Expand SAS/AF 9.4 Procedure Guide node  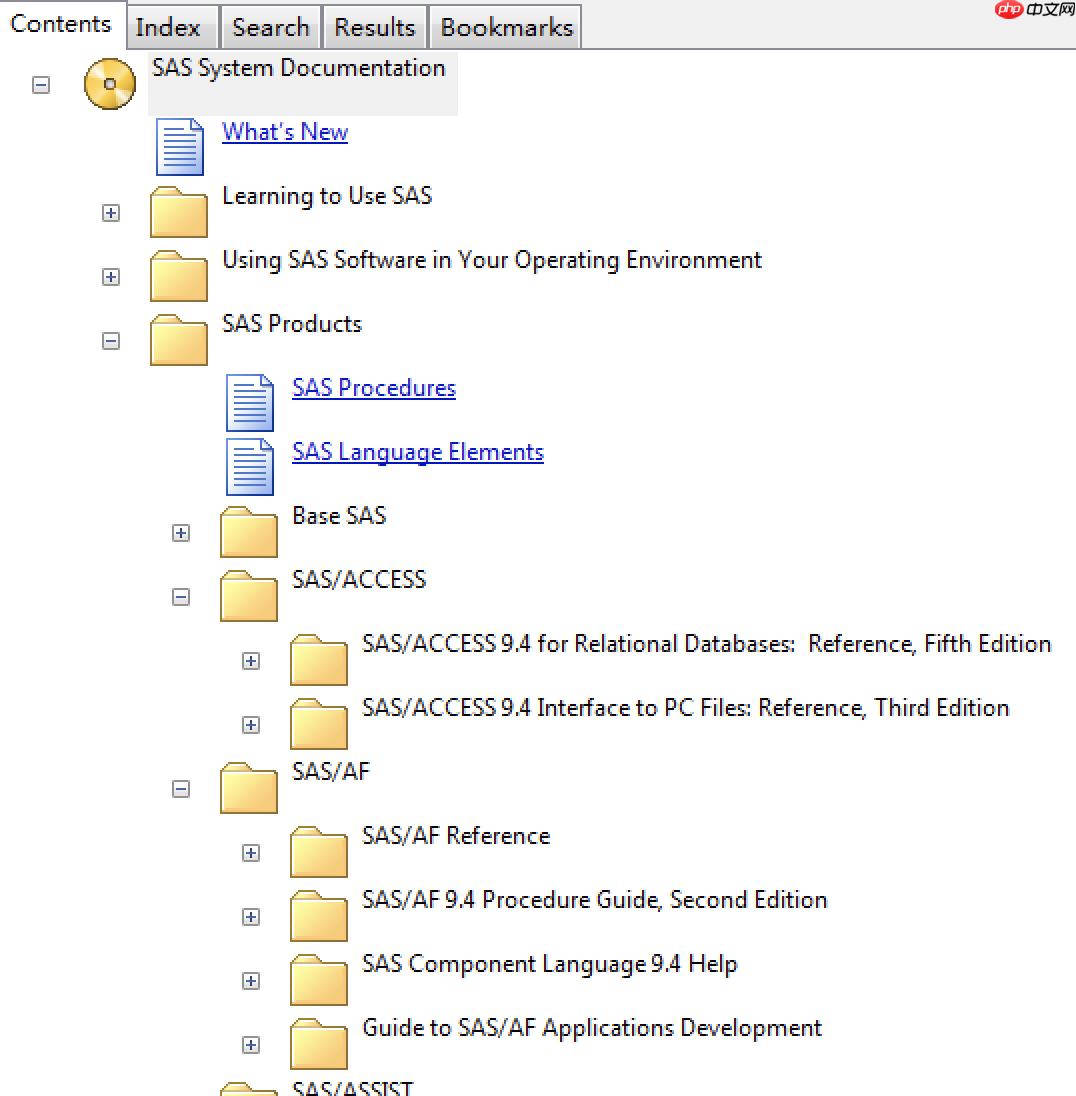(250, 917)
